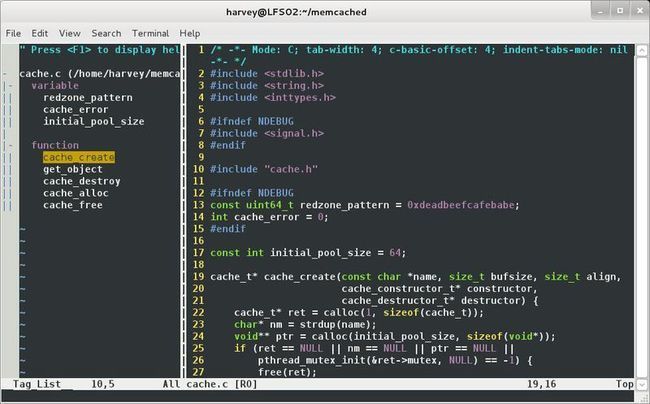The height and width of the screenshot is (404, 650).
Task: Click the vertical scrollbar track
Action: [641, 217]
